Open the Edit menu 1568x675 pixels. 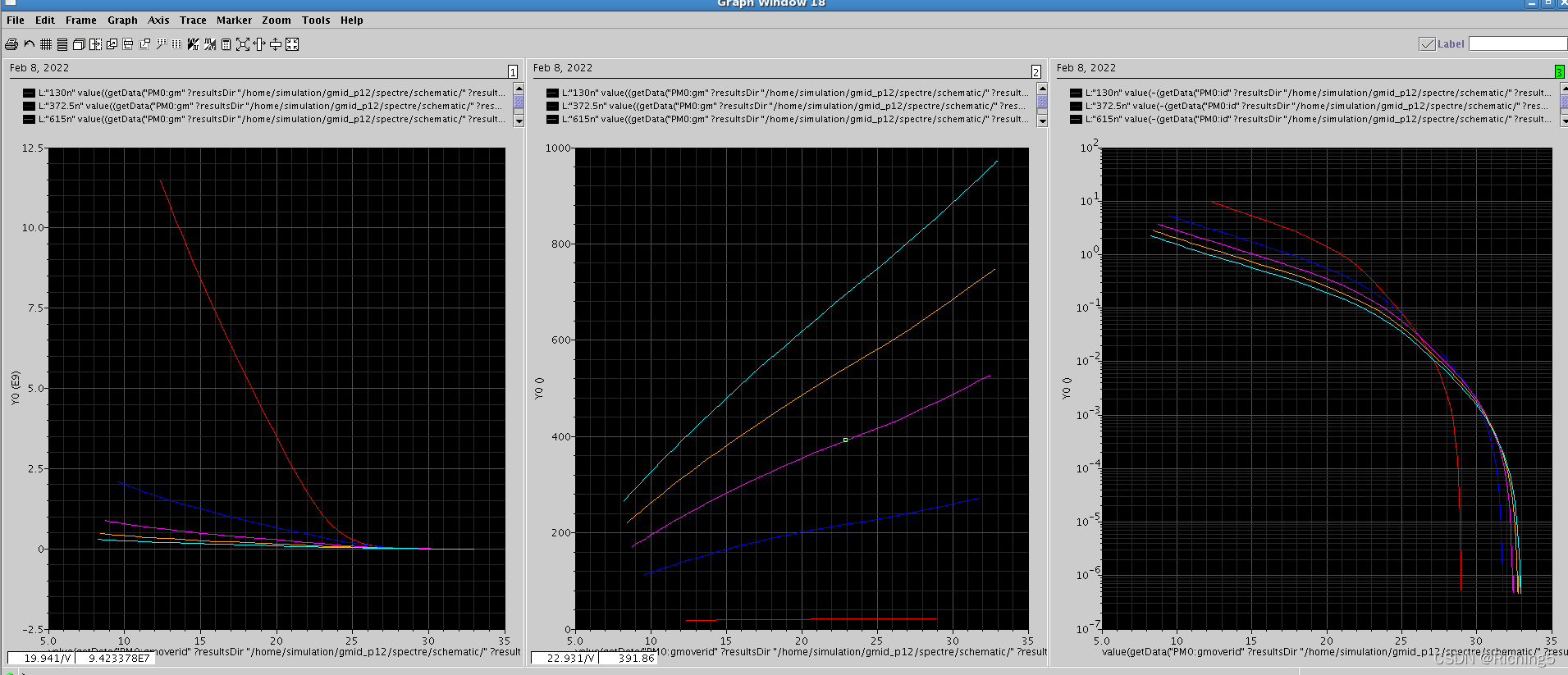point(45,21)
